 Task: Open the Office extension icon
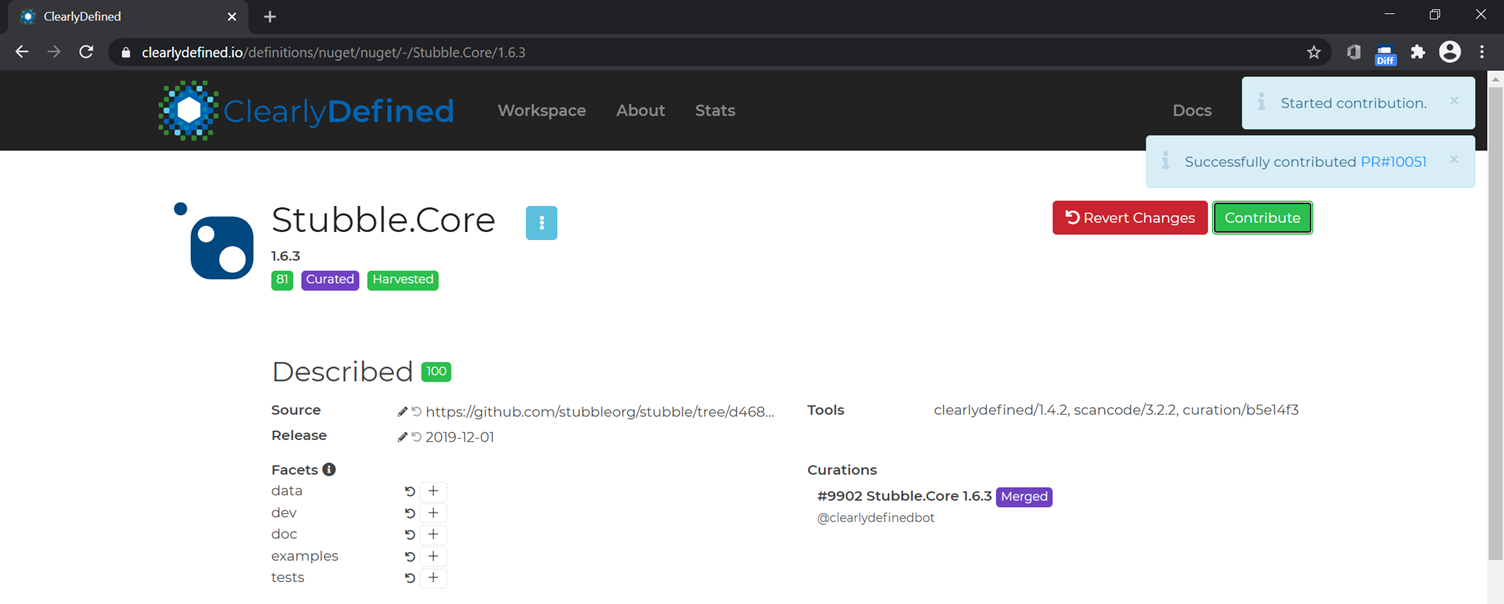[x=1354, y=52]
